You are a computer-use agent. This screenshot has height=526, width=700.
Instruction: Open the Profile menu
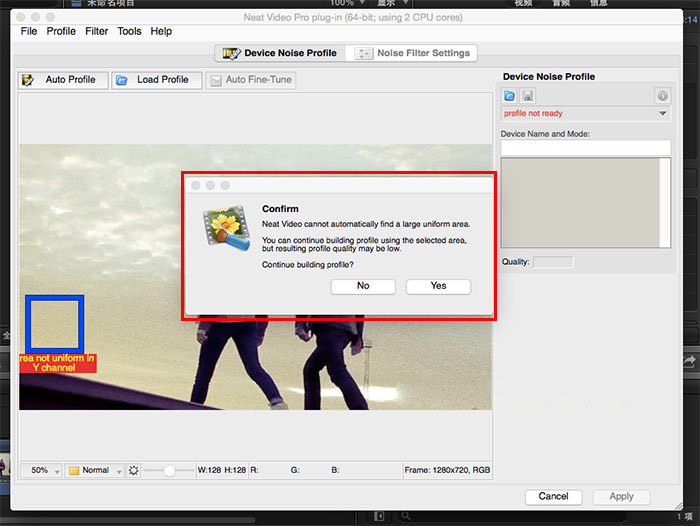[x=61, y=31]
